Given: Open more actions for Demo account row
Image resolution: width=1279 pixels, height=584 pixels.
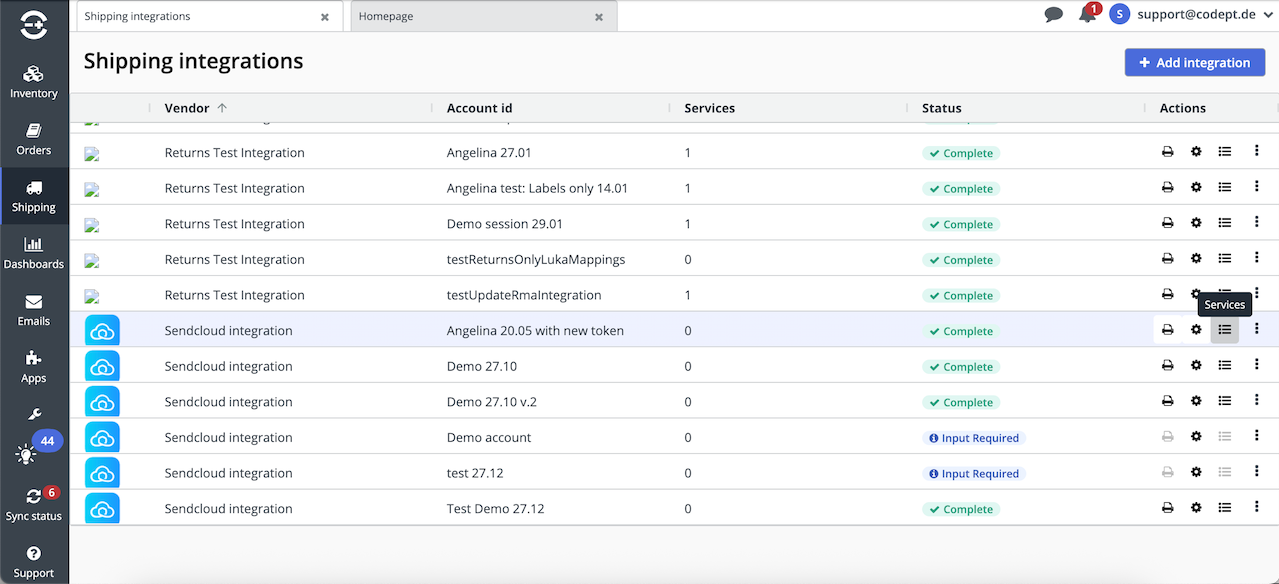Looking at the screenshot, I should pyautogui.click(x=1257, y=436).
